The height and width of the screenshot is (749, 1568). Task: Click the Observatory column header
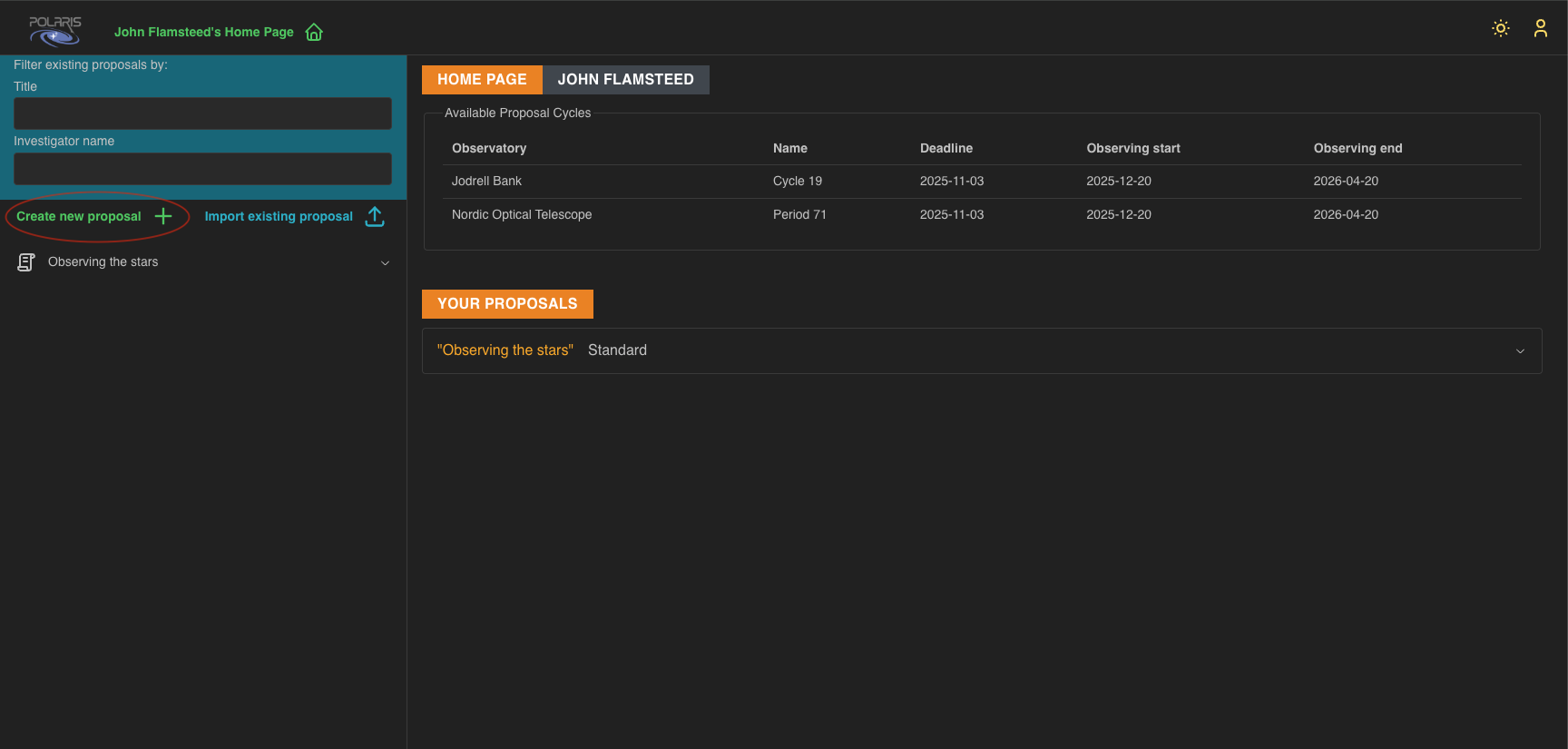pyautogui.click(x=489, y=148)
